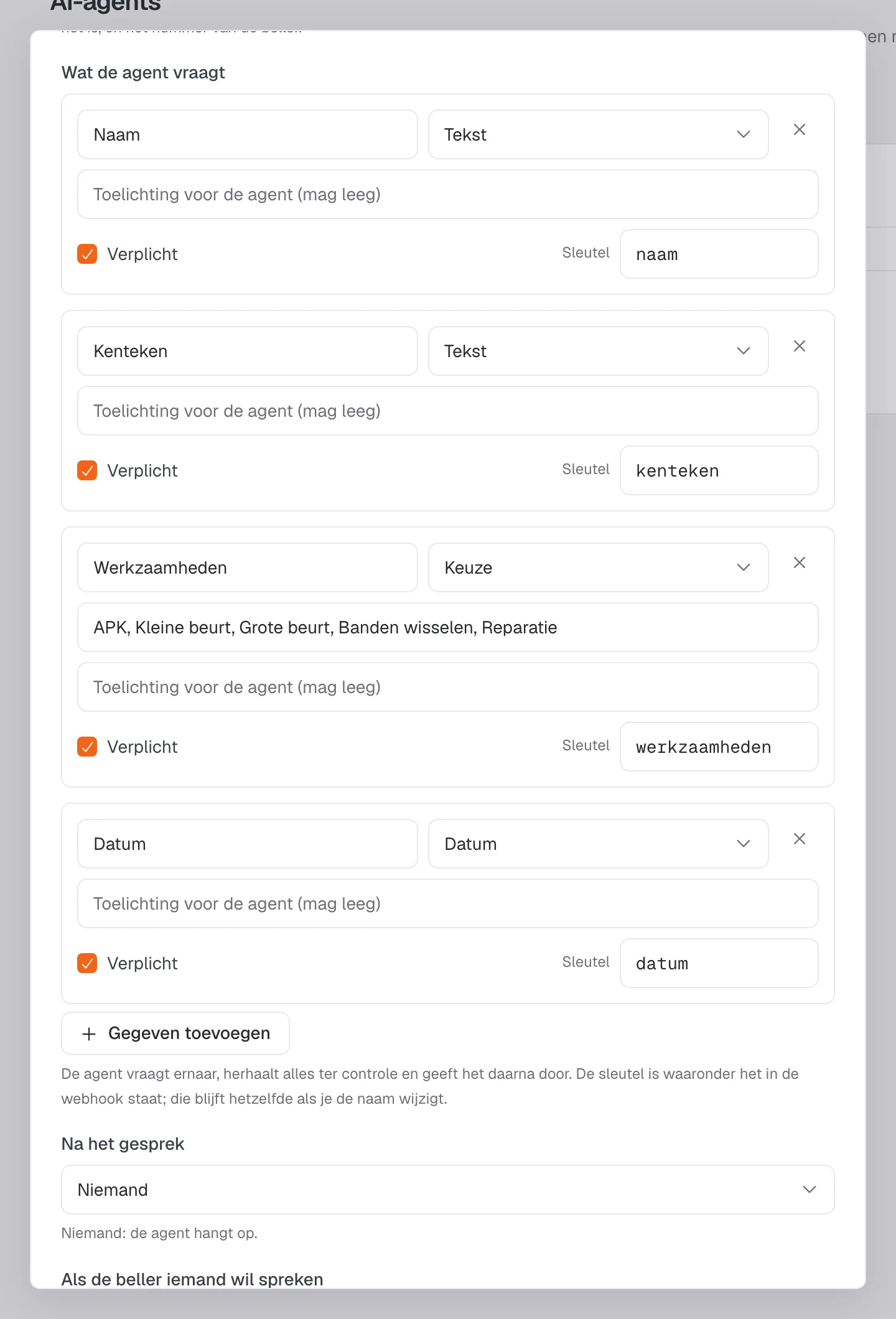Delete the Kenteken field via X icon
896x1319 pixels.
[x=800, y=346]
